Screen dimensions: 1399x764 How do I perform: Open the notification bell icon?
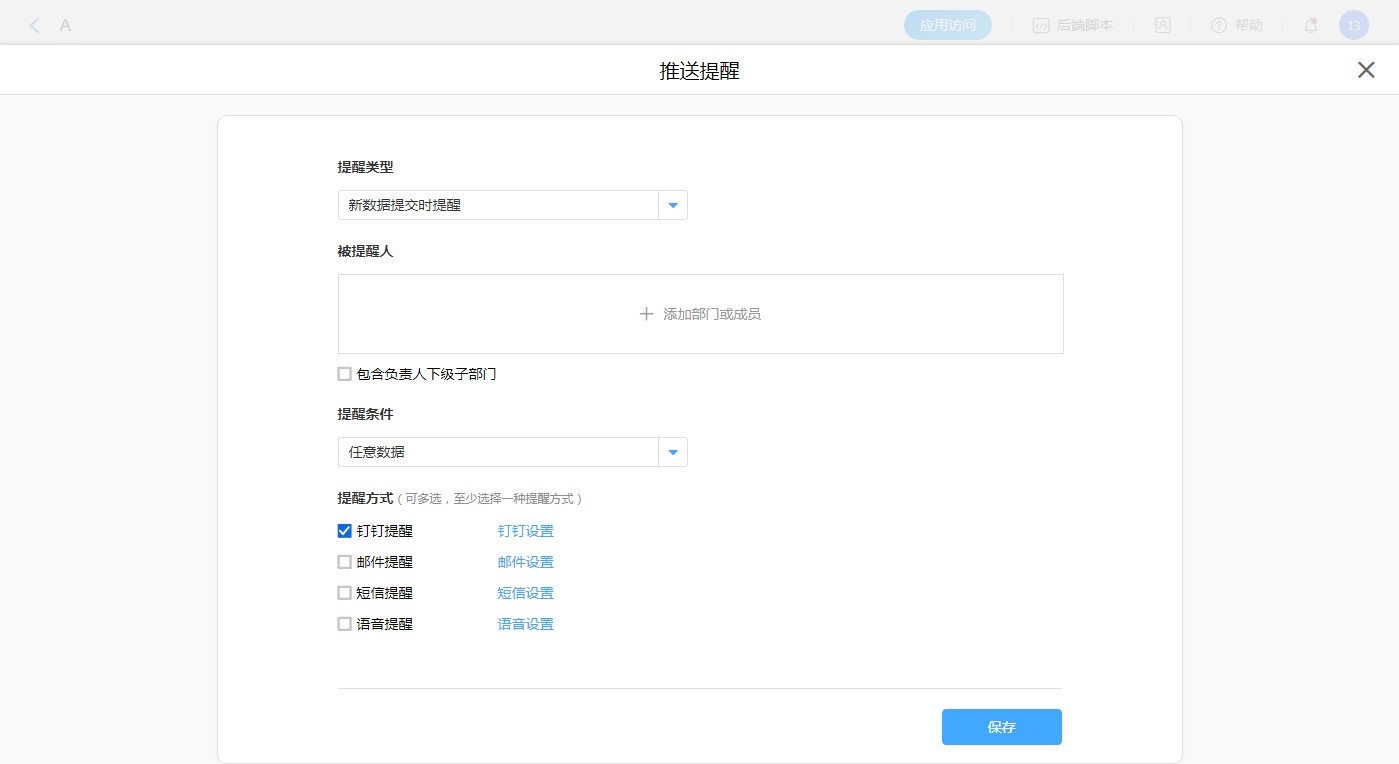[1311, 26]
